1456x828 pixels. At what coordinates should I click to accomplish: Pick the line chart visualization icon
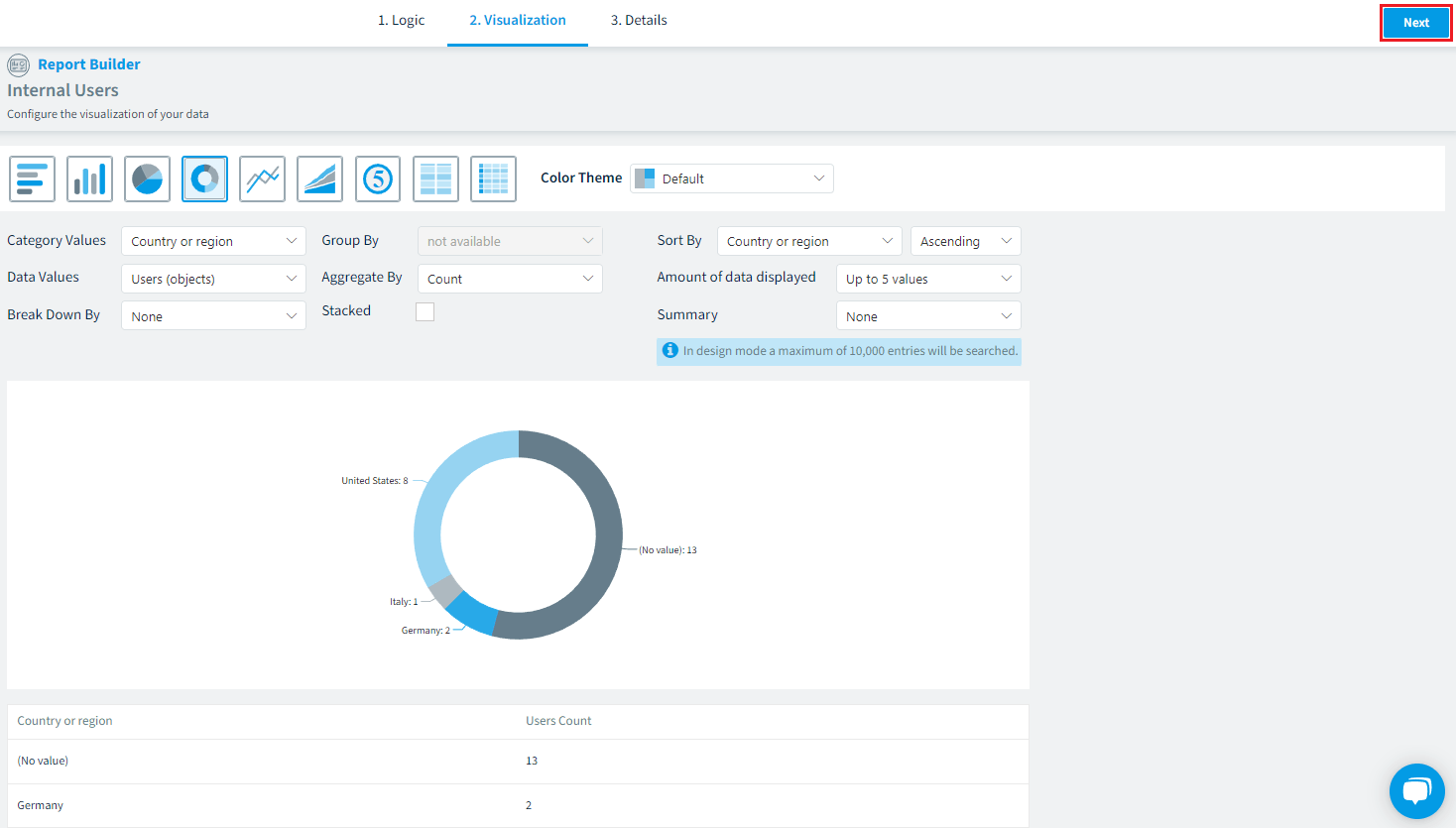(x=262, y=178)
